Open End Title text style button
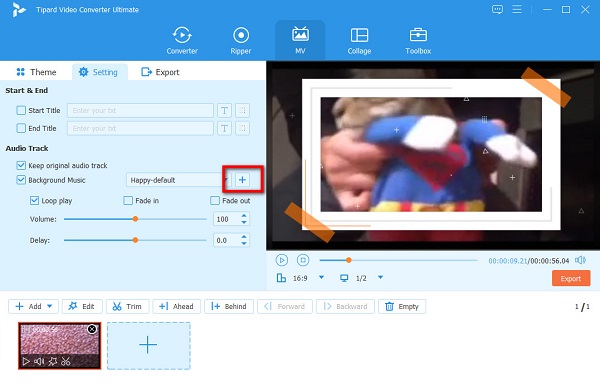 pyautogui.click(x=224, y=128)
